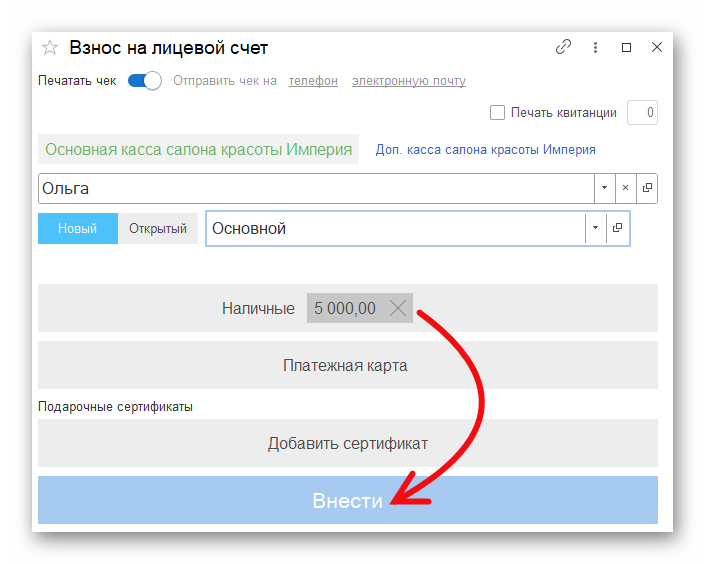Click the client field containing Ольга

pyautogui.click(x=316, y=188)
